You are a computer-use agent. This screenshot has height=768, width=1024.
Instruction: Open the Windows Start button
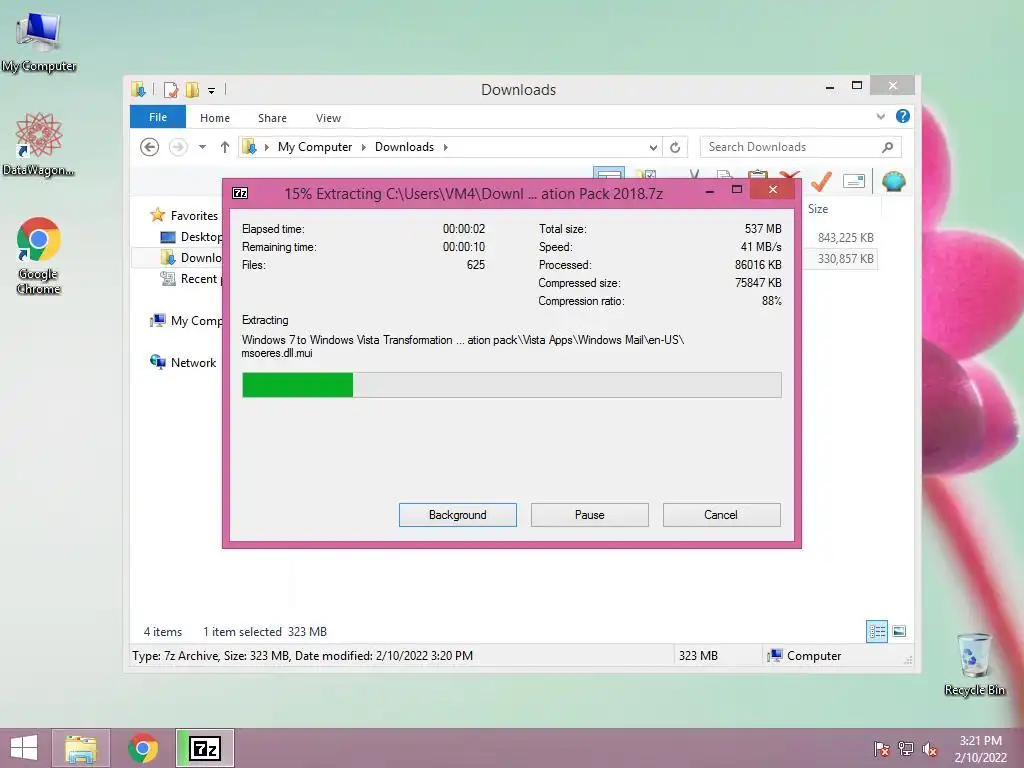[24, 748]
